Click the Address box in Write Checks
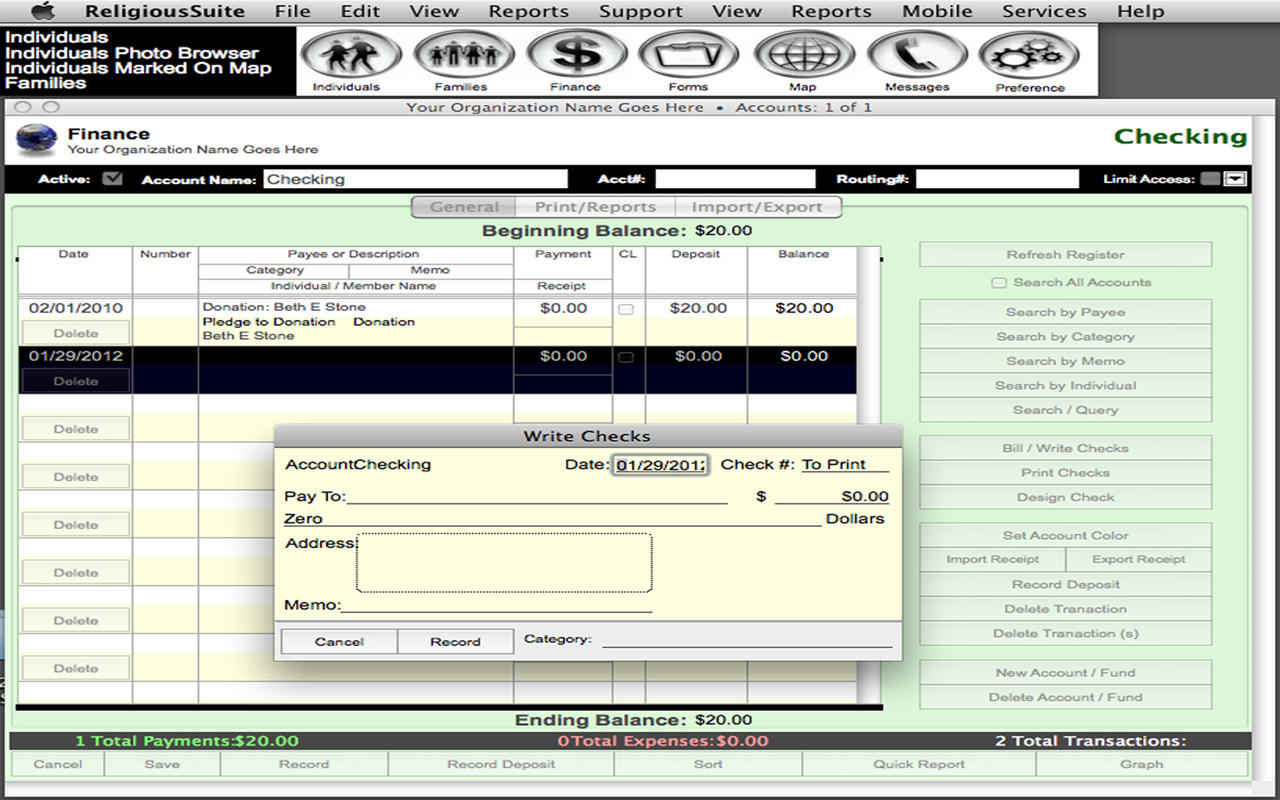 504,562
